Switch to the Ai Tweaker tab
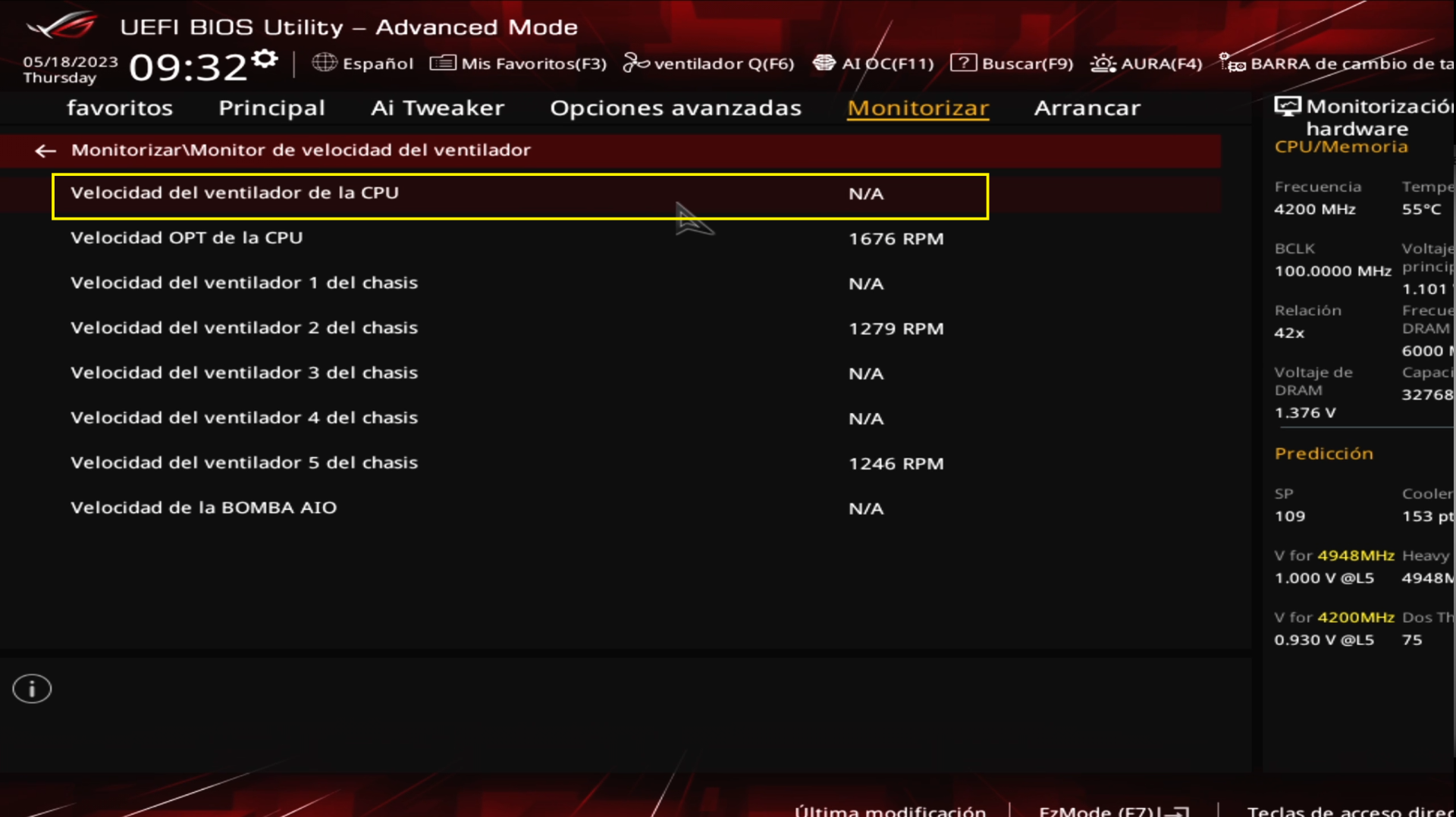The height and width of the screenshot is (817, 1456). pyautogui.click(x=437, y=108)
